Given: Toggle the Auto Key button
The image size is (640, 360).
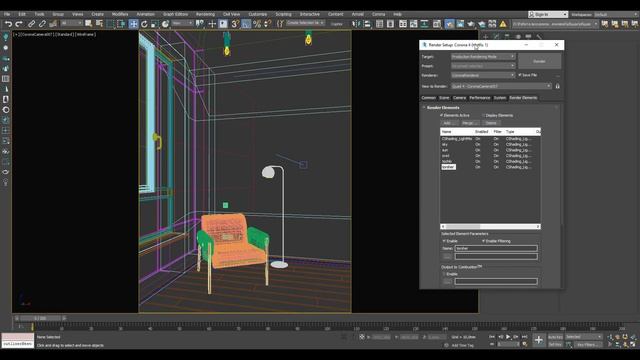Looking at the screenshot, I should pos(555,337).
